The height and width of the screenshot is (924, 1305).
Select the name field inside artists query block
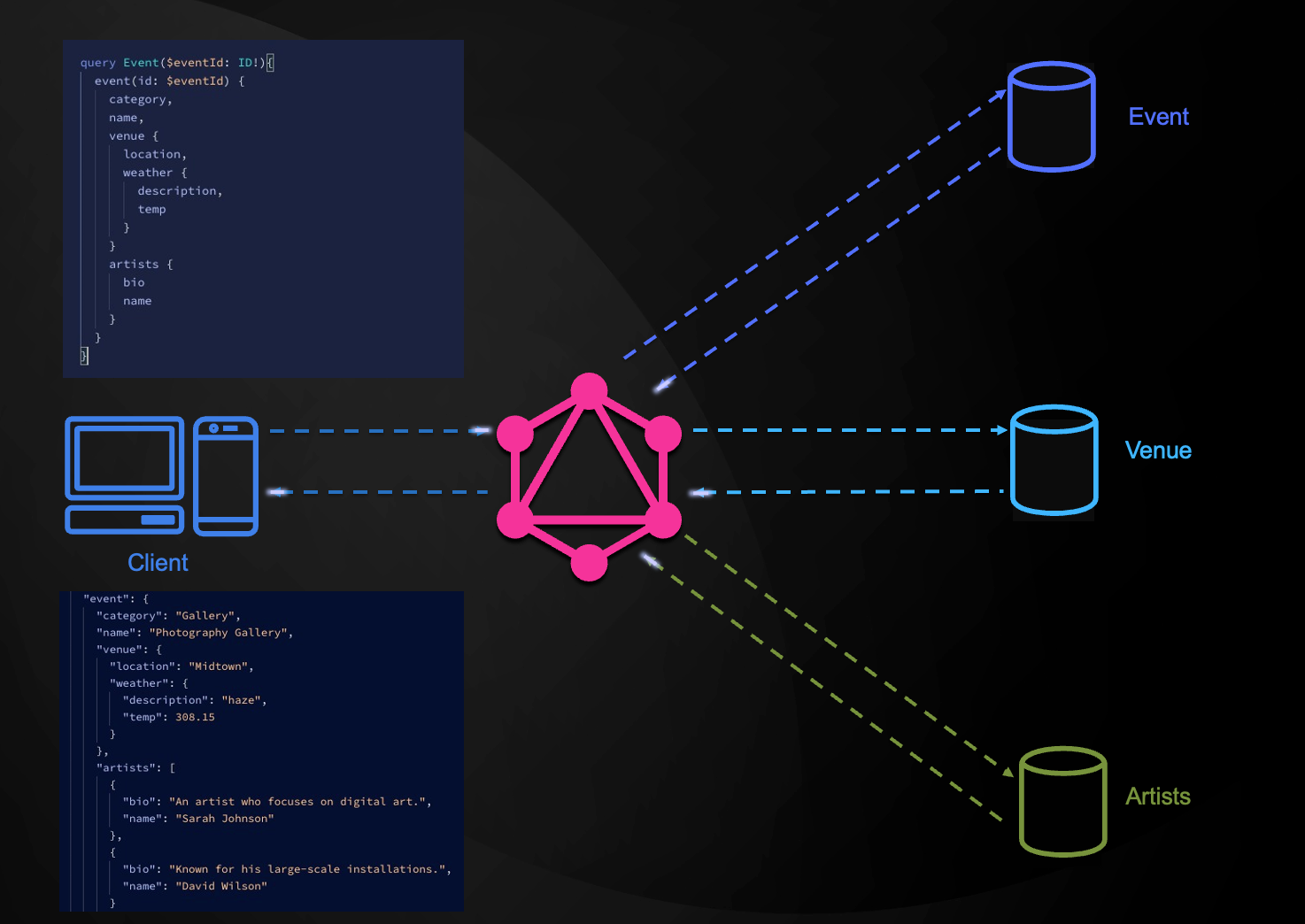[137, 300]
